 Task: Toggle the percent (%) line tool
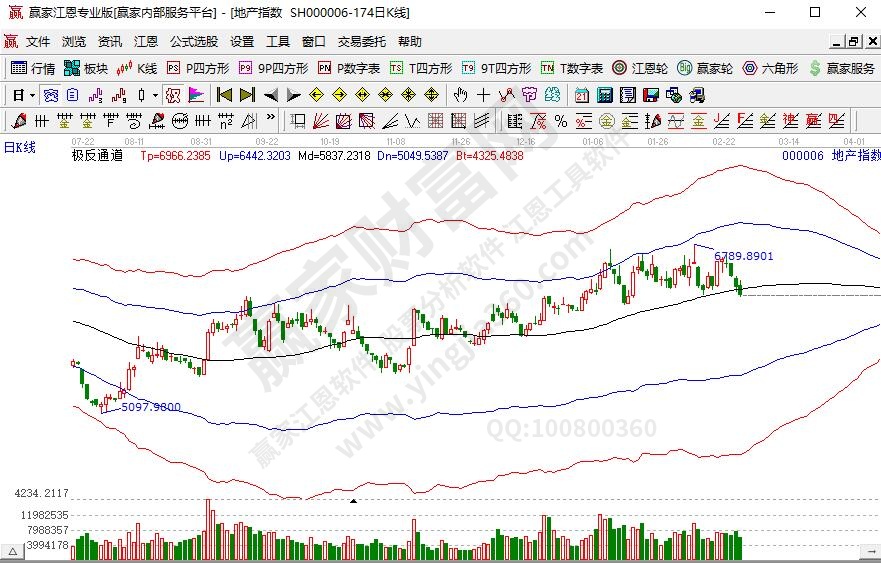coord(560,121)
